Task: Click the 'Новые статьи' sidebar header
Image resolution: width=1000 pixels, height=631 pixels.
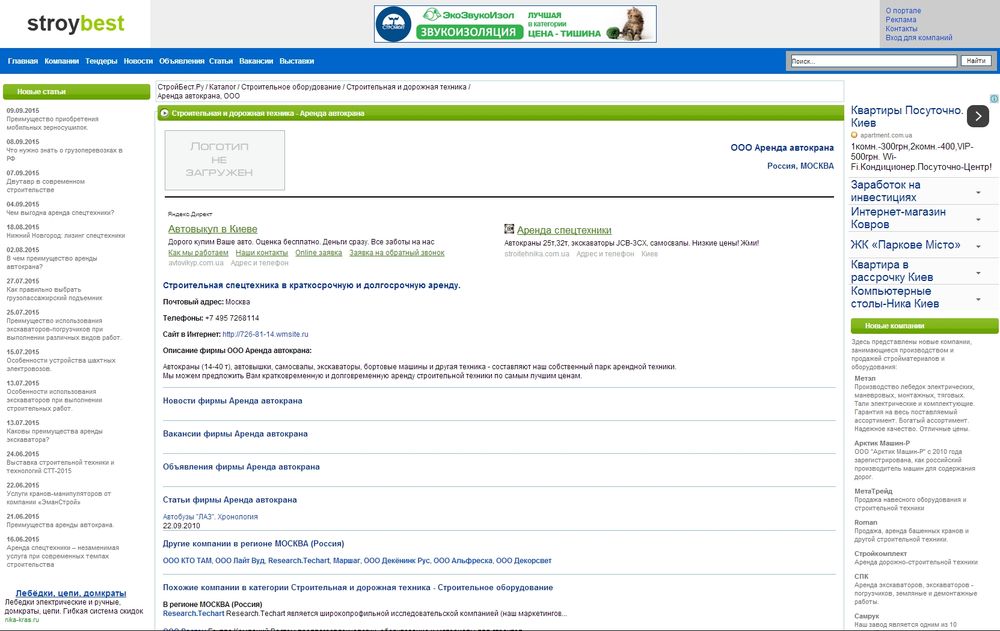Action: tap(77, 92)
